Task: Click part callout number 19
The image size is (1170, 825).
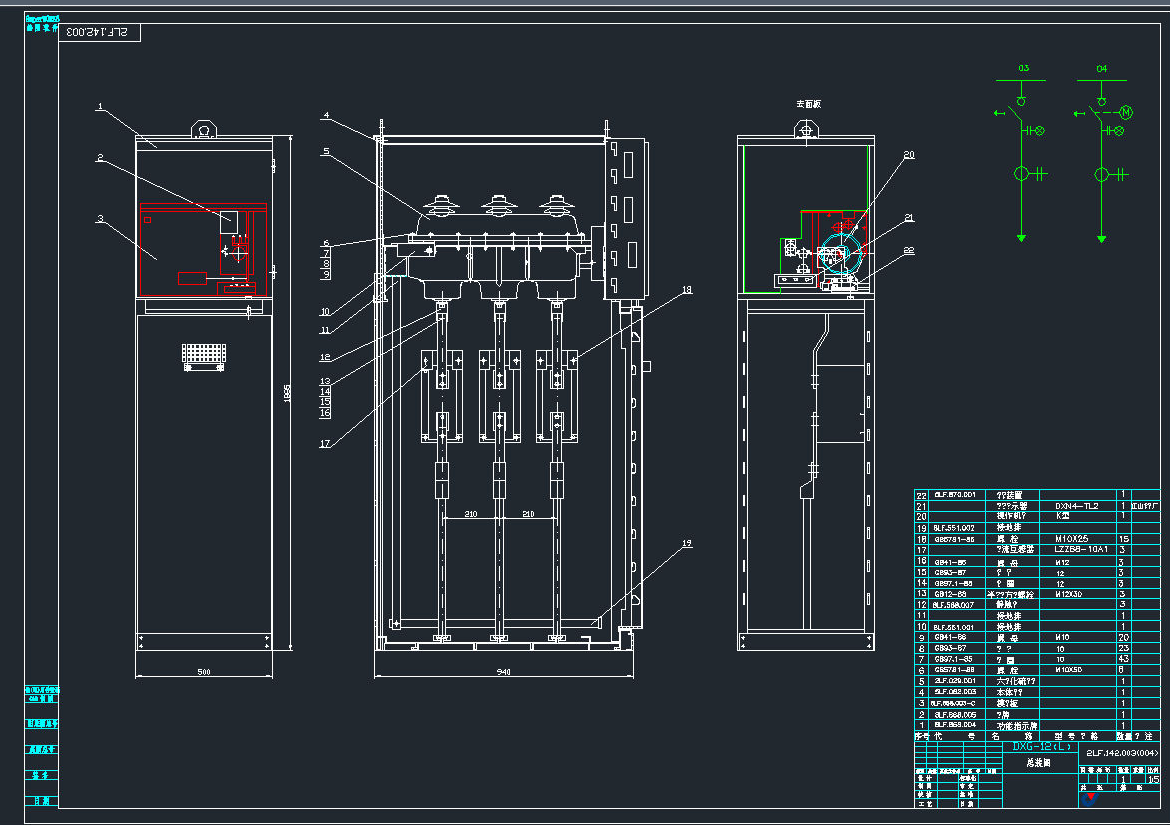Action: tap(686, 544)
